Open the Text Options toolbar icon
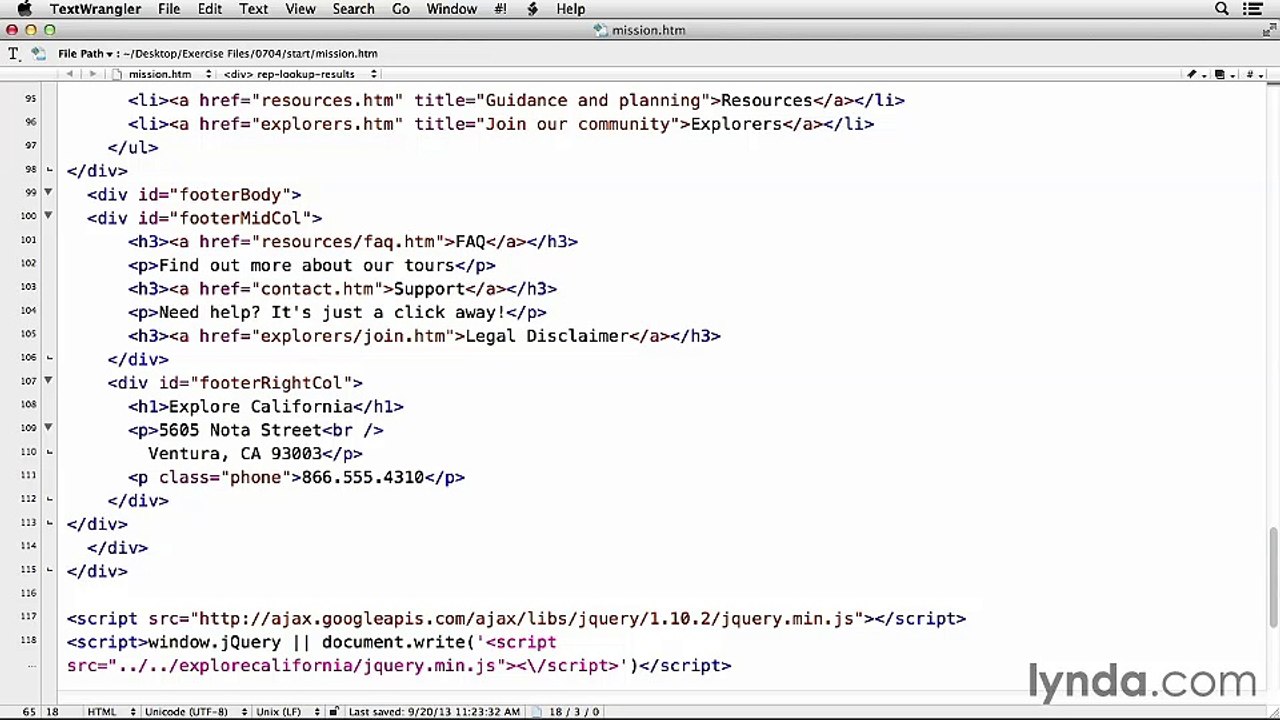1280x720 pixels. point(14,53)
